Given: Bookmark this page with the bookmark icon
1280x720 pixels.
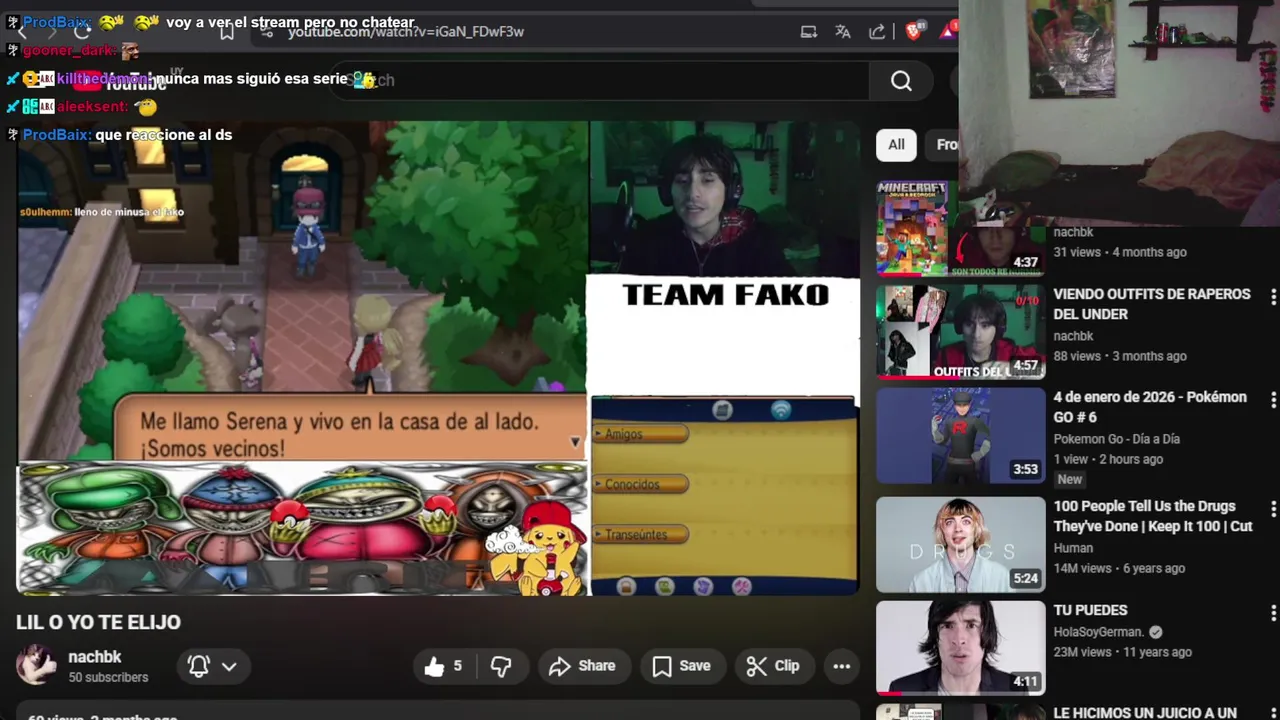Looking at the screenshot, I should [x=227, y=31].
